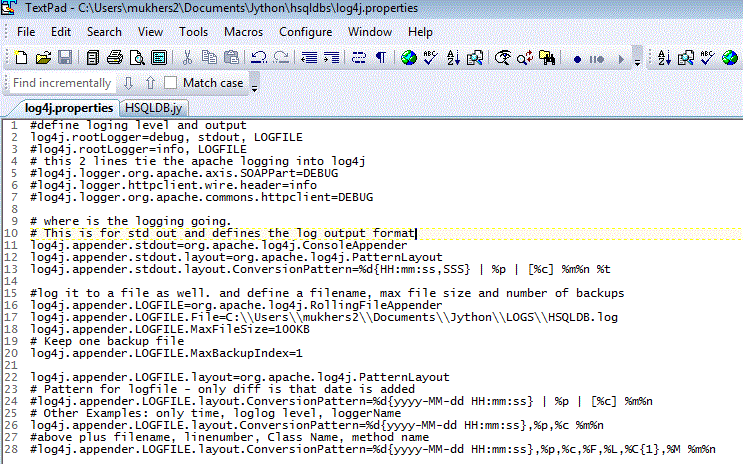Click the text 'log4j.rootLogger=debug, stdout, LOGFILE'
The width and height of the screenshot is (743, 464).
(x=166, y=137)
